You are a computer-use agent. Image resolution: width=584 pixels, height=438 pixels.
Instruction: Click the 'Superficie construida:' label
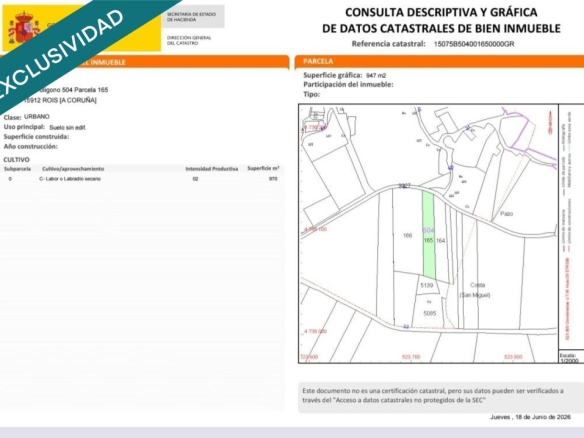(x=36, y=137)
